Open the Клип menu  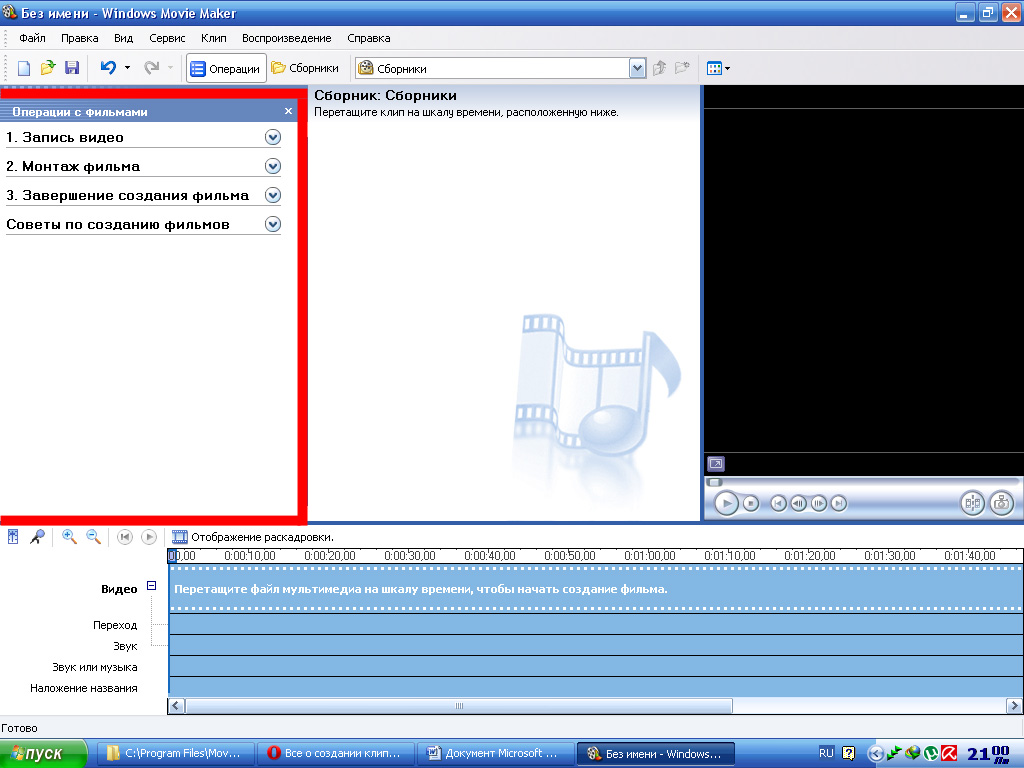coord(214,38)
